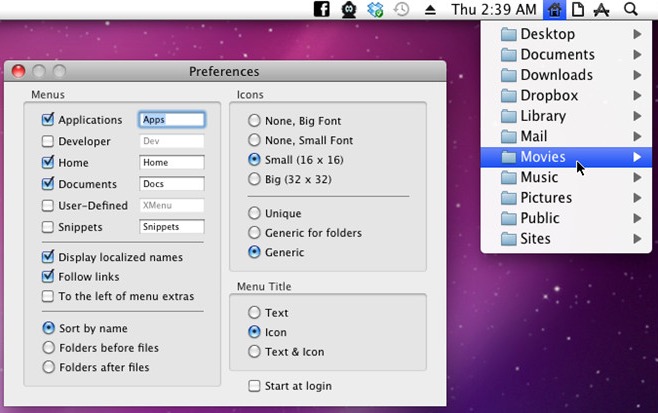Open the Time Machine menu icon
The height and width of the screenshot is (413, 658).
tap(402, 9)
